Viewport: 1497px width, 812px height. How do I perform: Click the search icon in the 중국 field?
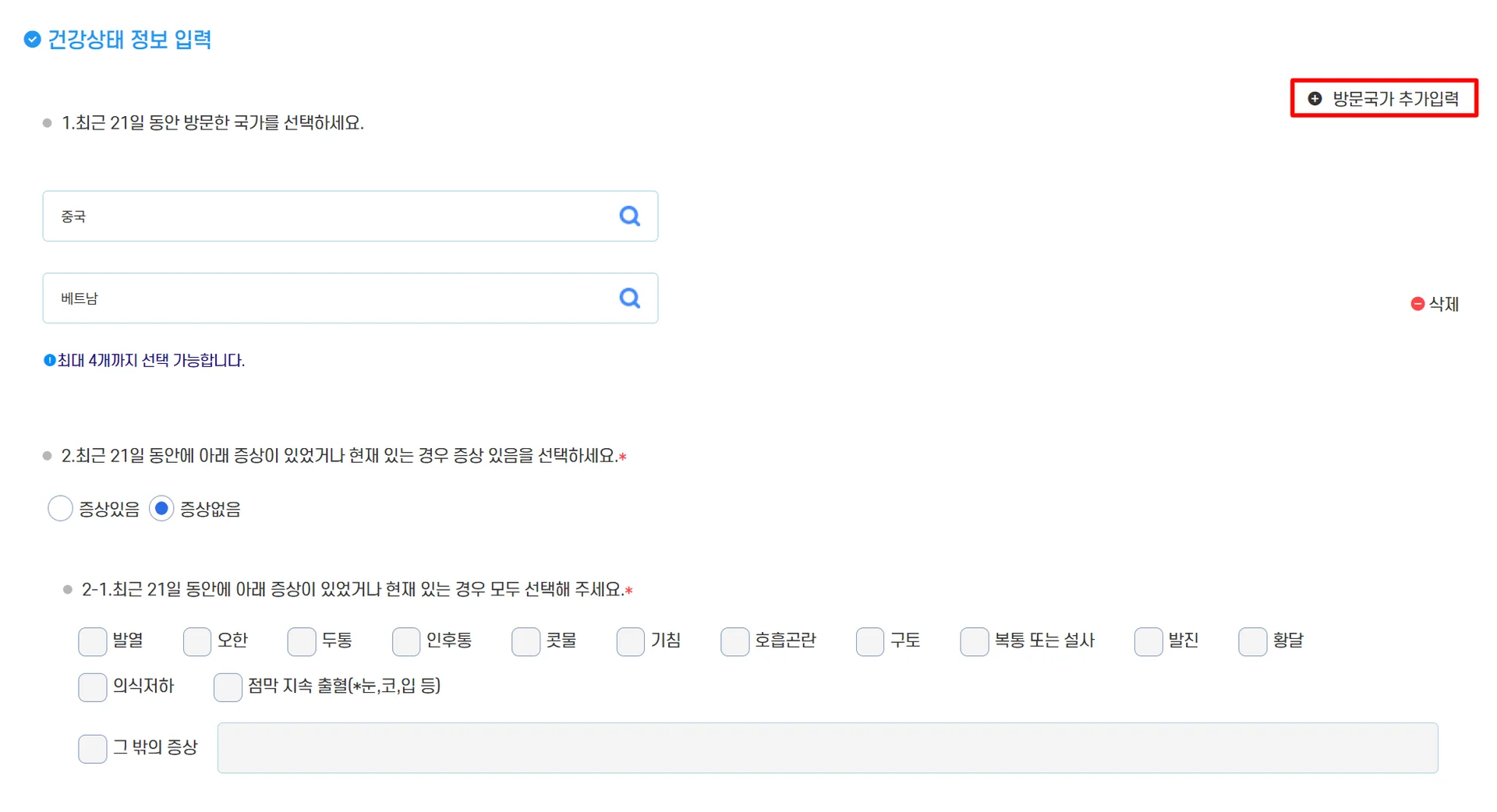click(629, 216)
